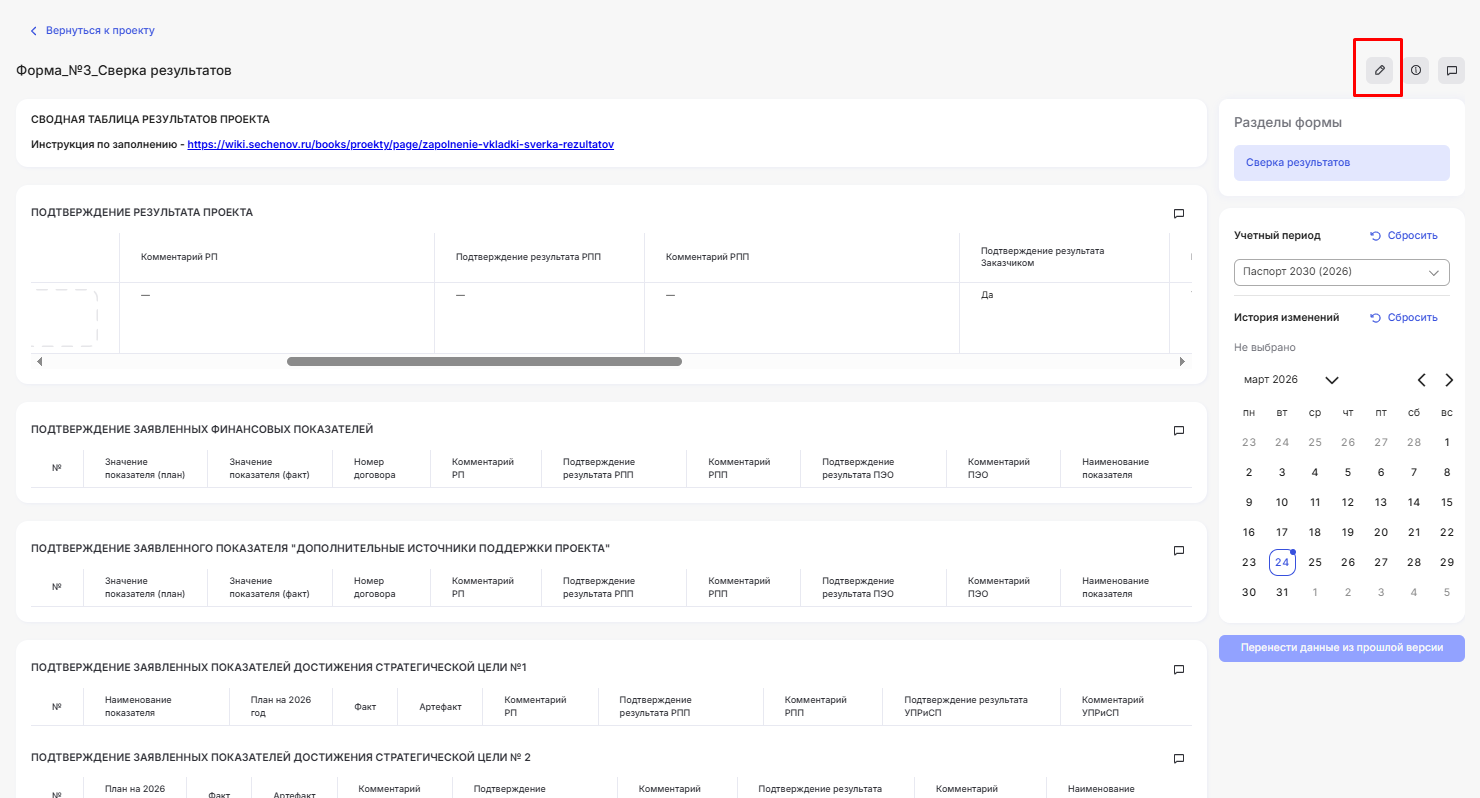Go to previous month in calendar
Image resolution: width=1480 pixels, height=798 pixels.
[1421, 380]
